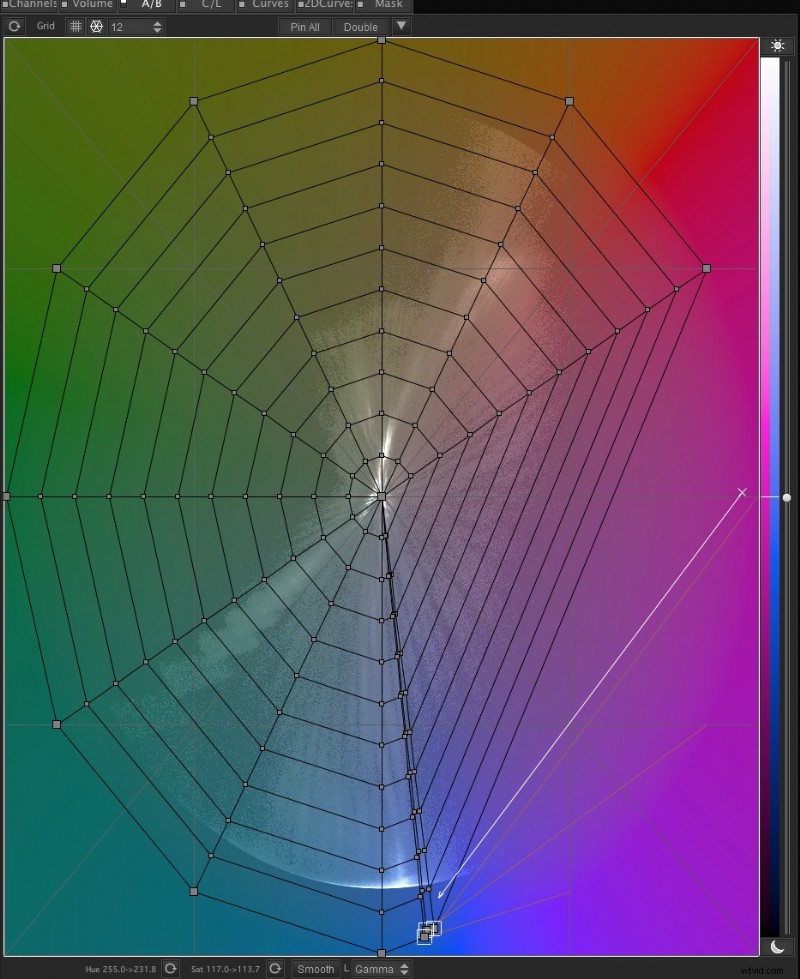Viewport: 800px width, 979px height.
Task: Click the X marker on the color canvas
Action: (742, 492)
